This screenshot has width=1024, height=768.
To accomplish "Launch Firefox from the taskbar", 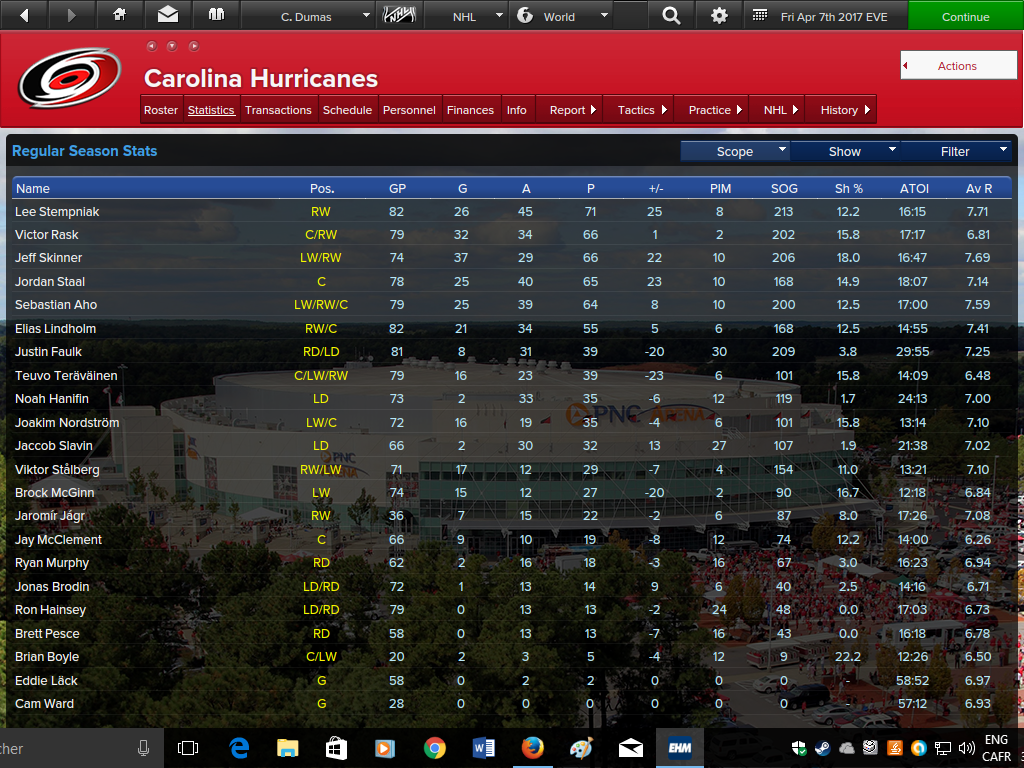I will pos(532,748).
